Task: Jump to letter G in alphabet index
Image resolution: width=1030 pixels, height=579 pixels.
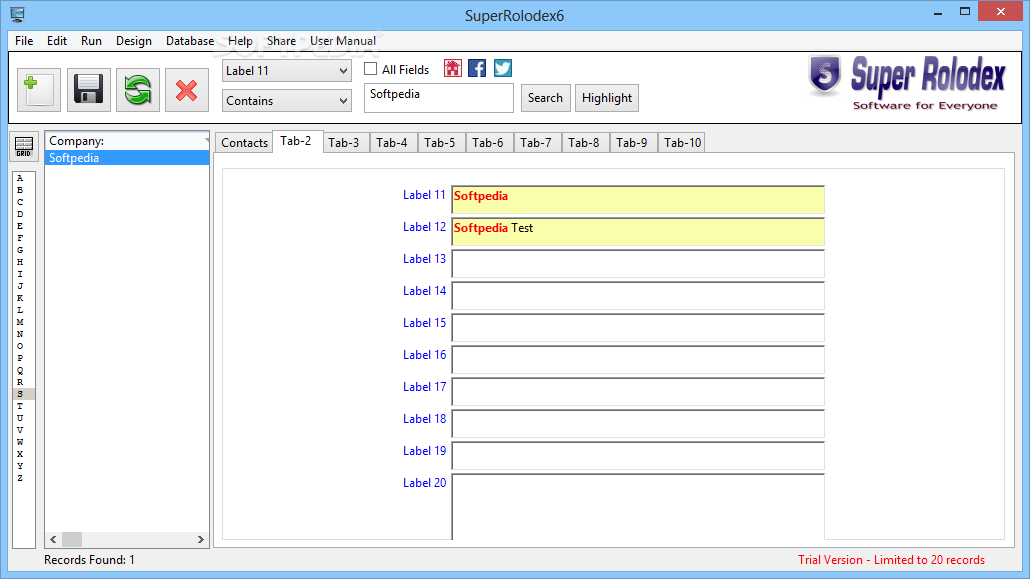Action: click(20, 250)
